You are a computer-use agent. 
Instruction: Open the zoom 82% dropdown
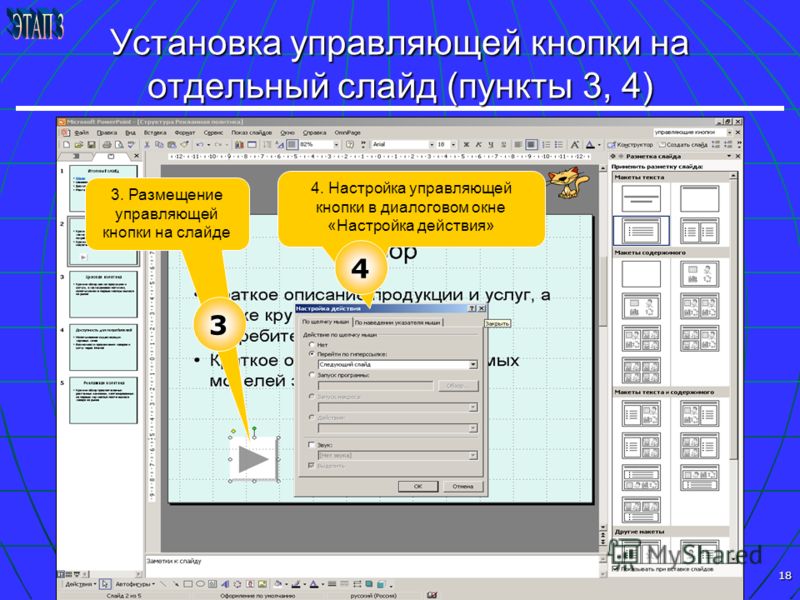coord(336,145)
